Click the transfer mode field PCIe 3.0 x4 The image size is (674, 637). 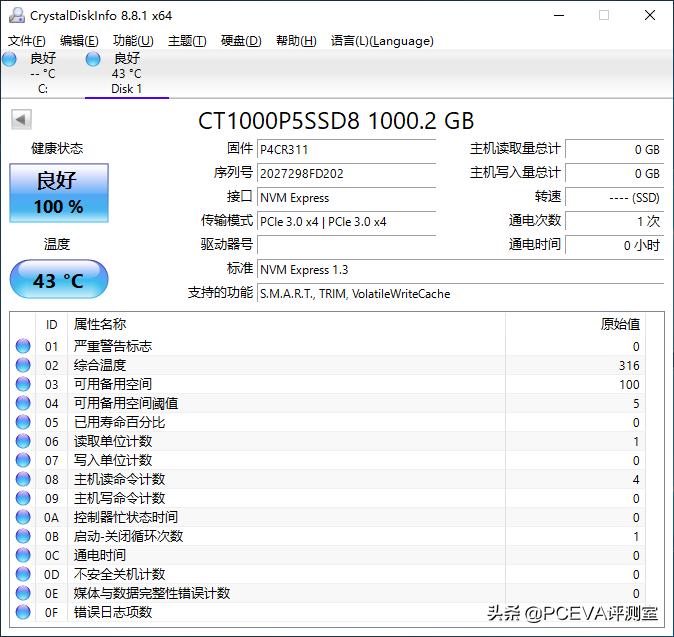click(x=346, y=222)
